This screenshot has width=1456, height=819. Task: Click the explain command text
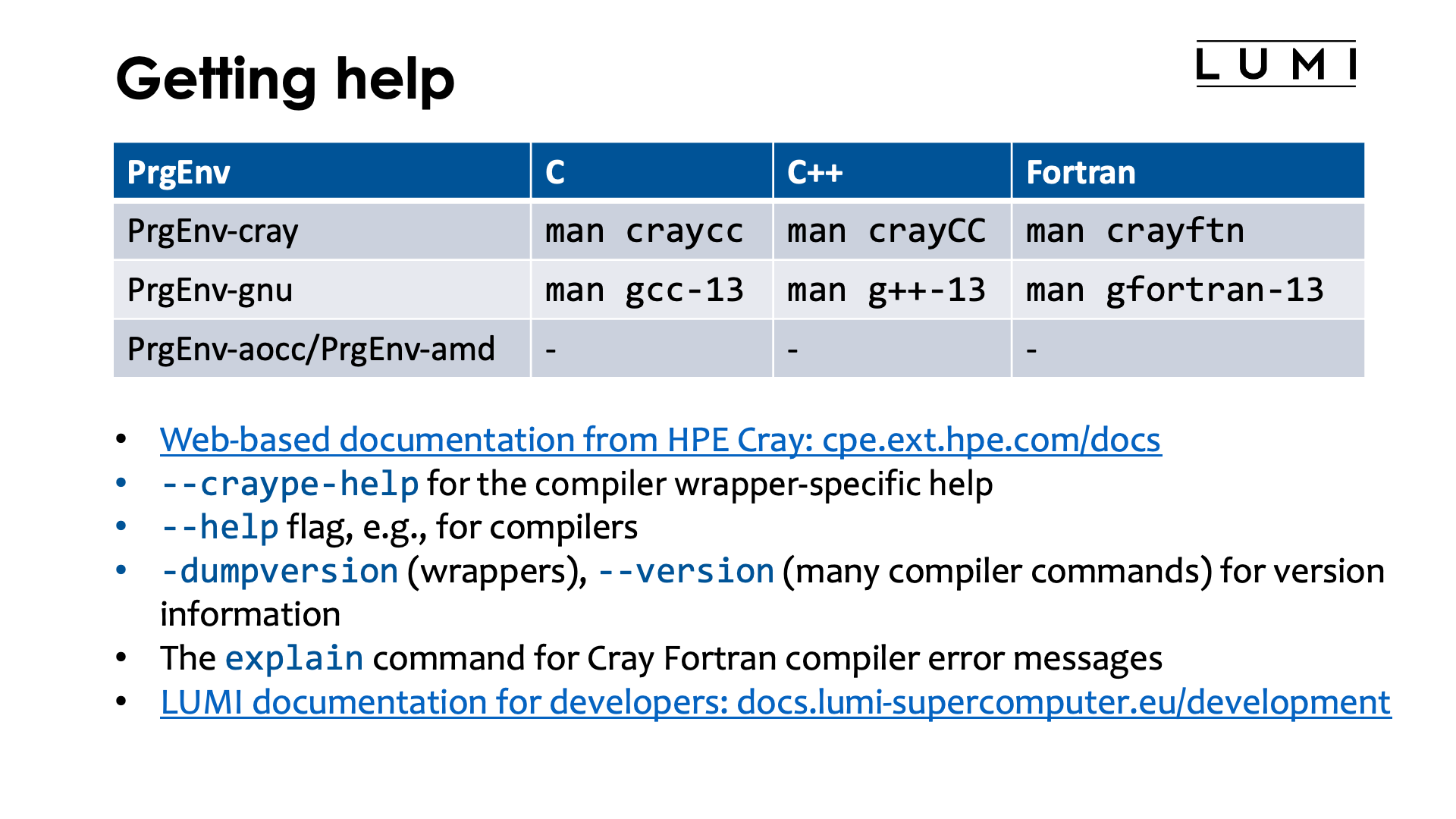pos(294,659)
